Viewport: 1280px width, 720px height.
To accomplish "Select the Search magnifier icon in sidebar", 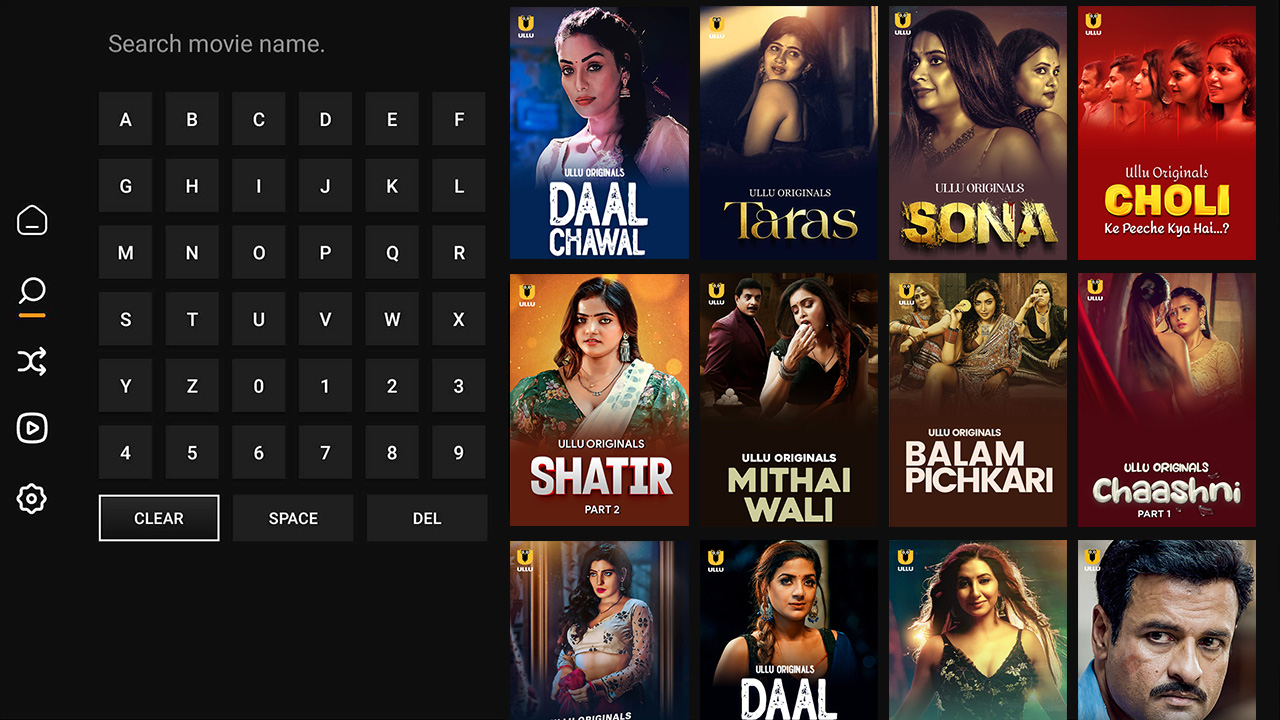I will (x=32, y=292).
